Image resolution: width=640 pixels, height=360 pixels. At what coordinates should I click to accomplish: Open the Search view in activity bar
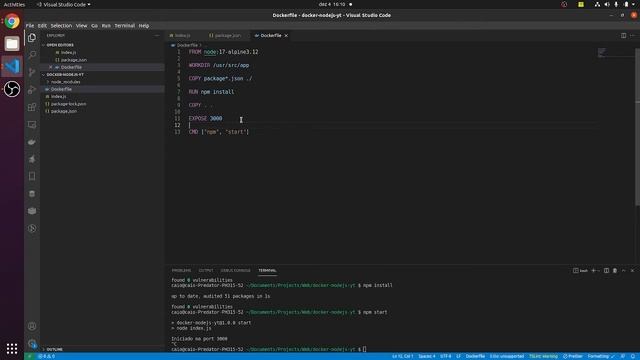[32, 55]
